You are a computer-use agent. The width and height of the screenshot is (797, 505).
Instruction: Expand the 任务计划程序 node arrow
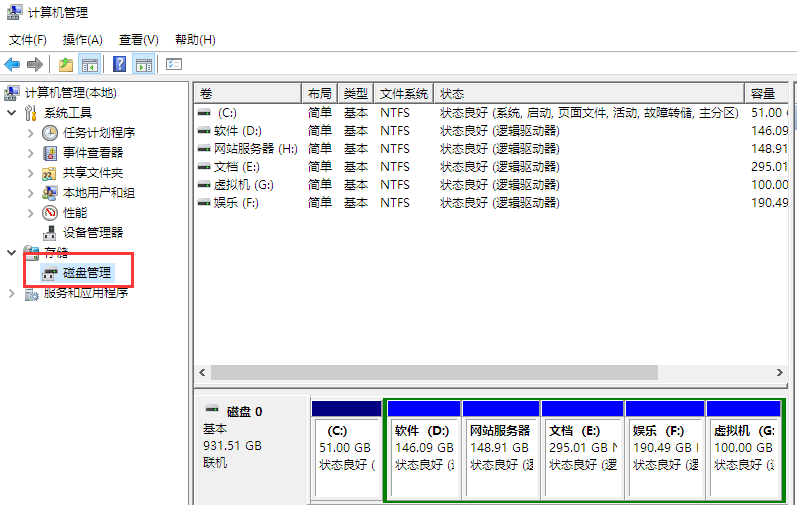coord(30,133)
